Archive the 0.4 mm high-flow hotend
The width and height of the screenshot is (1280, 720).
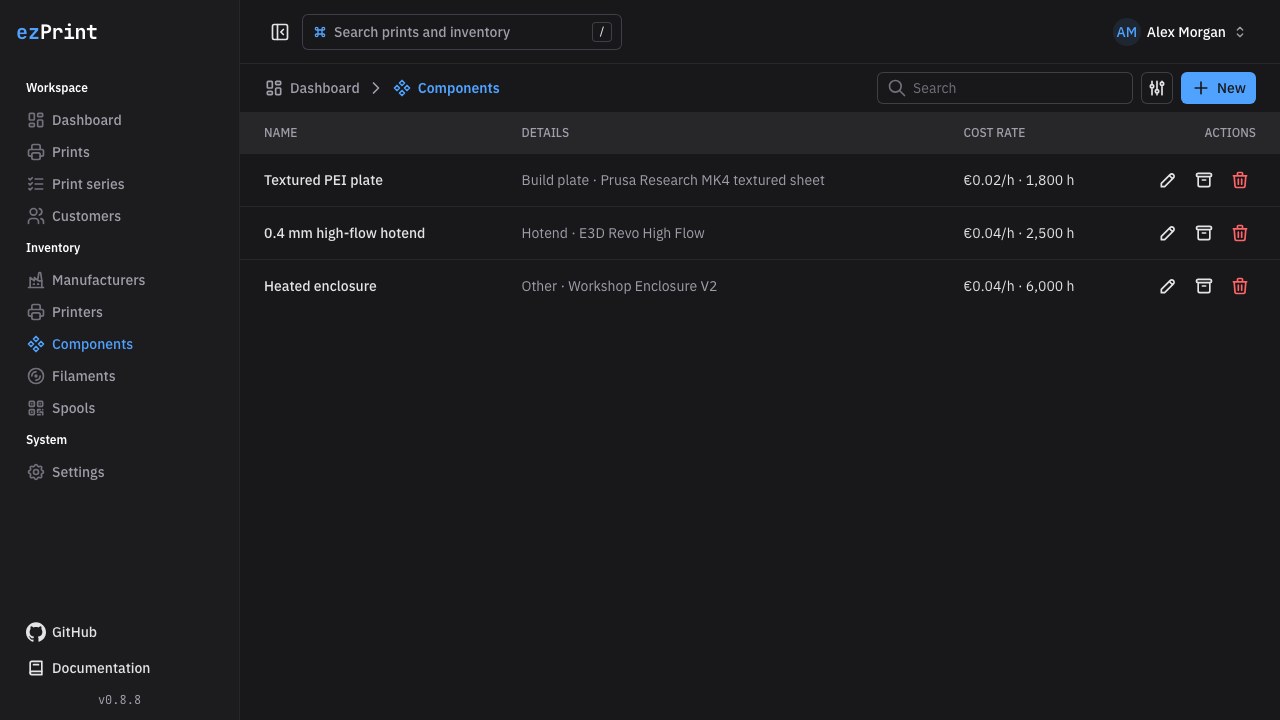point(1204,233)
